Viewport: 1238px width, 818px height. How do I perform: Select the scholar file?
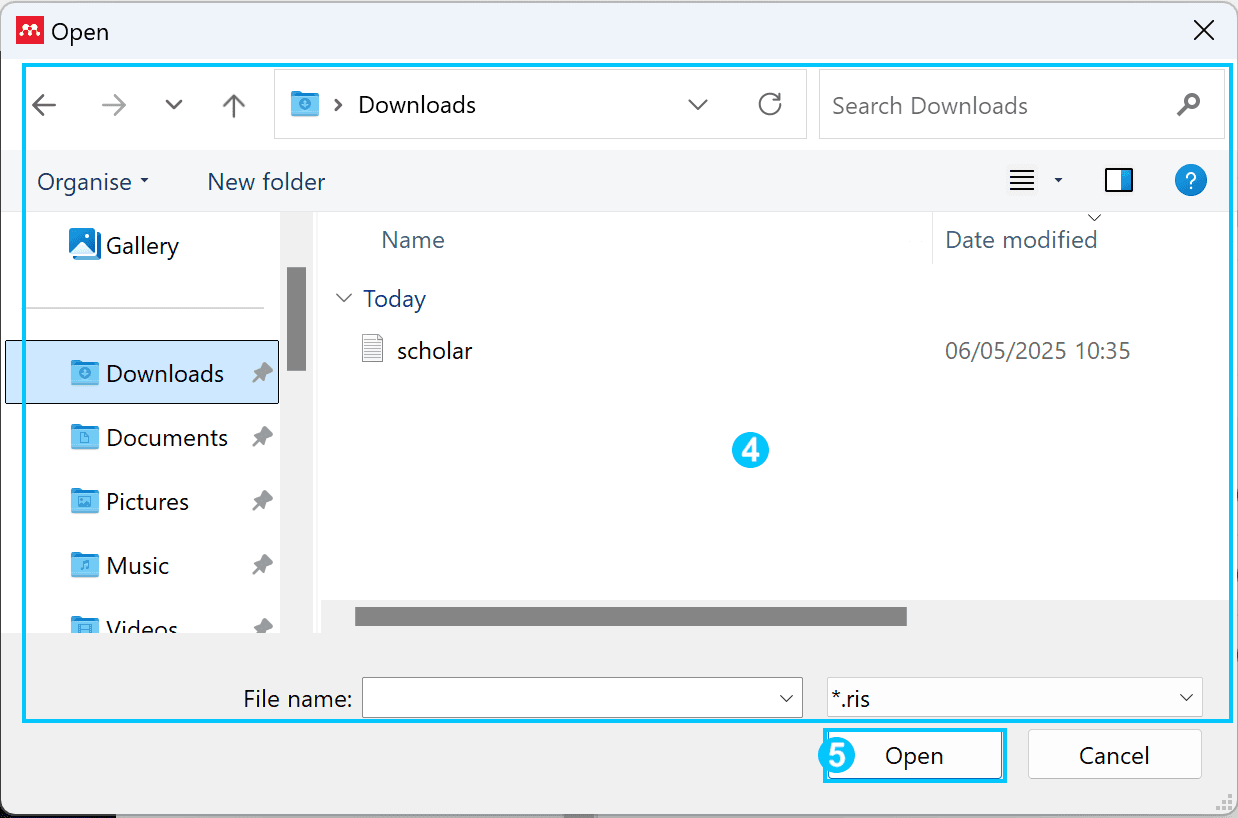tap(434, 351)
